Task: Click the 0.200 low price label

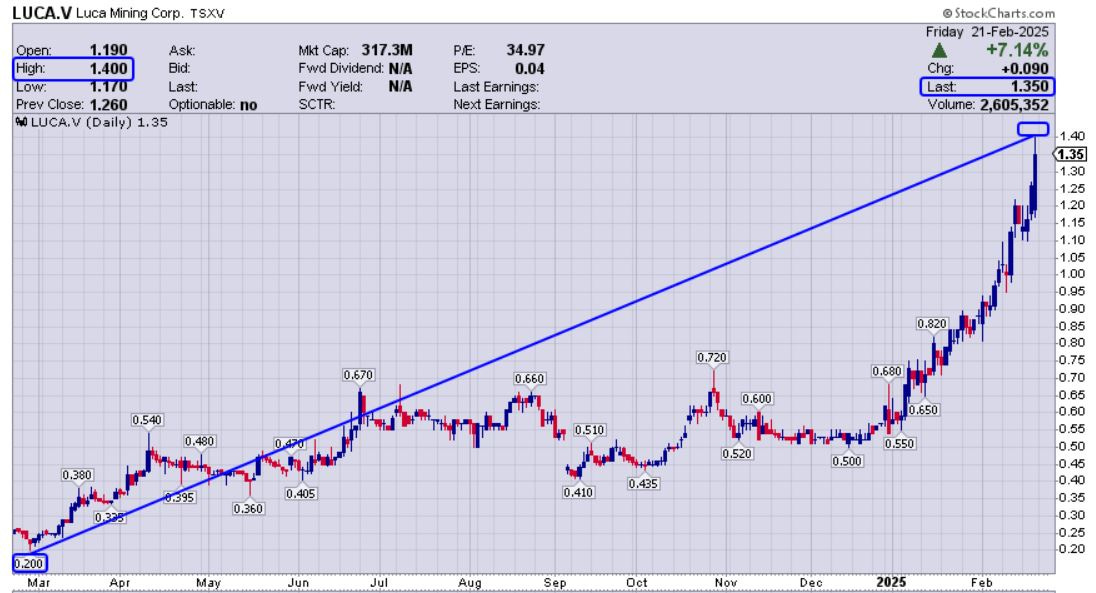Action: point(29,564)
